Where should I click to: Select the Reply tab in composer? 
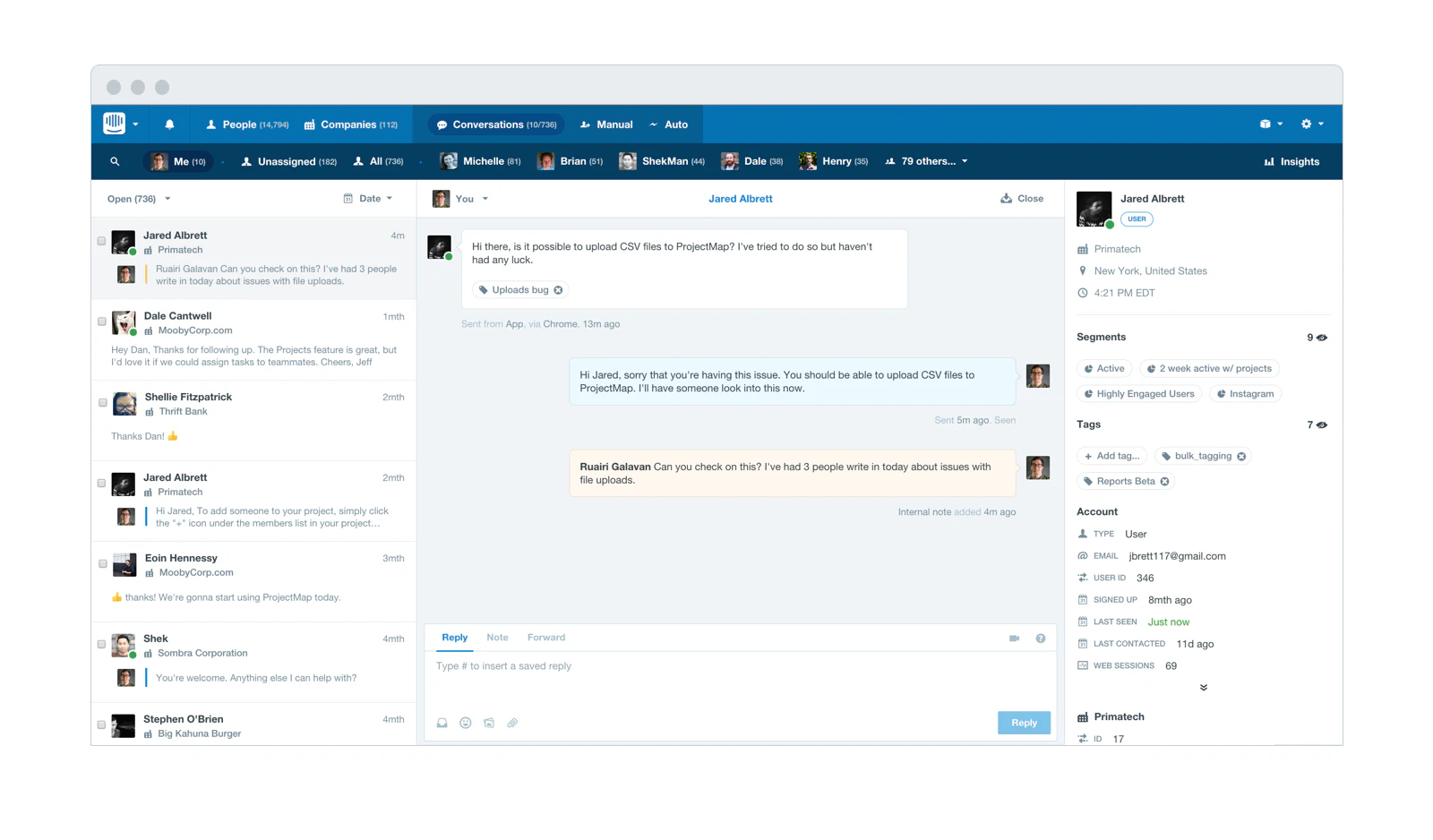point(455,638)
